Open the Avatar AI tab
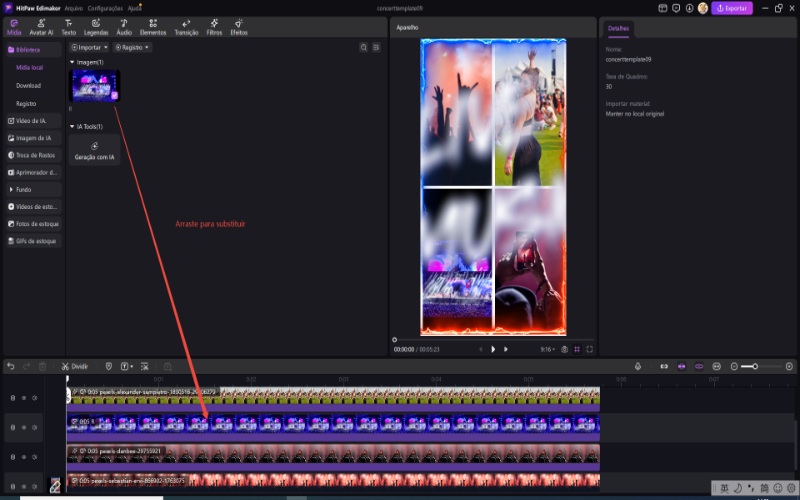Screen dimensions: 800x500 pos(41,26)
